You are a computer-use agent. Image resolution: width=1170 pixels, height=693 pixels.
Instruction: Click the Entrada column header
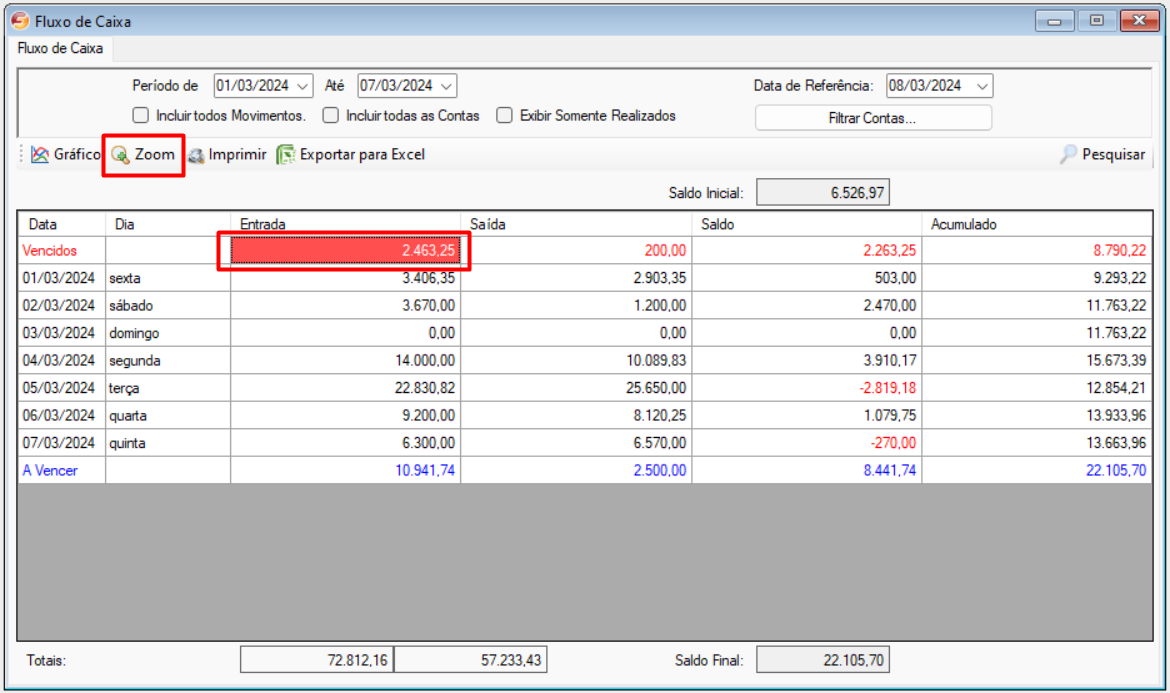pos(345,224)
